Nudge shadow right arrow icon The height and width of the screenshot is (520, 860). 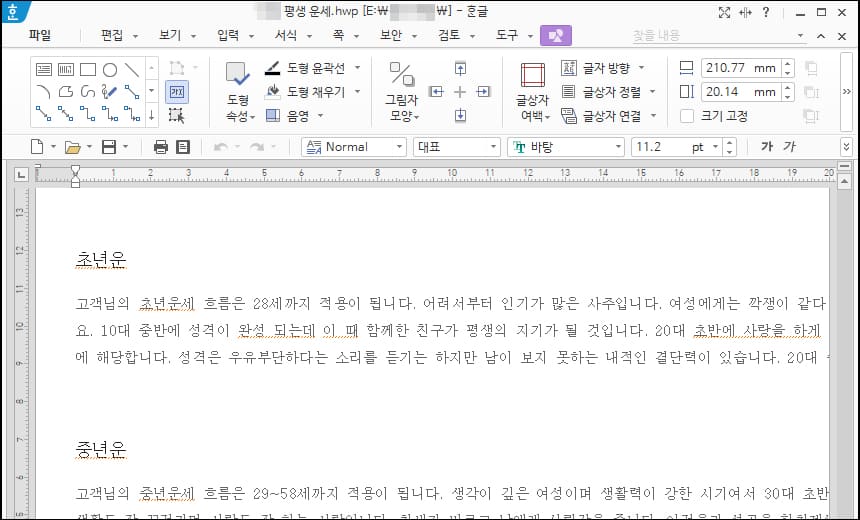click(484, 92)
